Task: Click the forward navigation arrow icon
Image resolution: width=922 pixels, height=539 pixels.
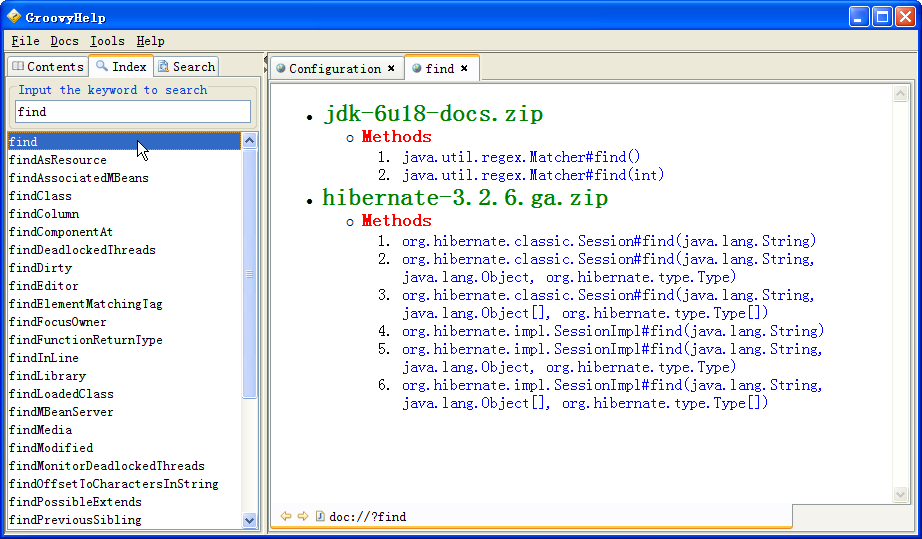Action: tap(302, 517)
